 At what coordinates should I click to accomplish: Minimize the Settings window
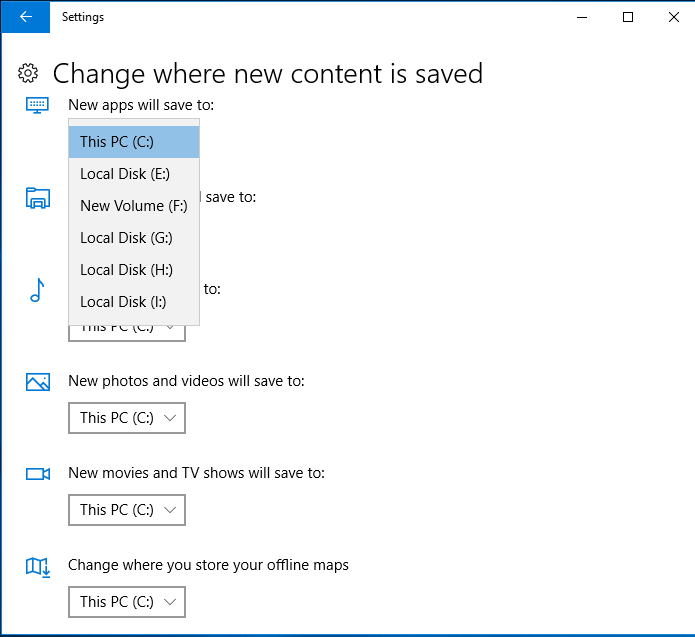[581, 17]
